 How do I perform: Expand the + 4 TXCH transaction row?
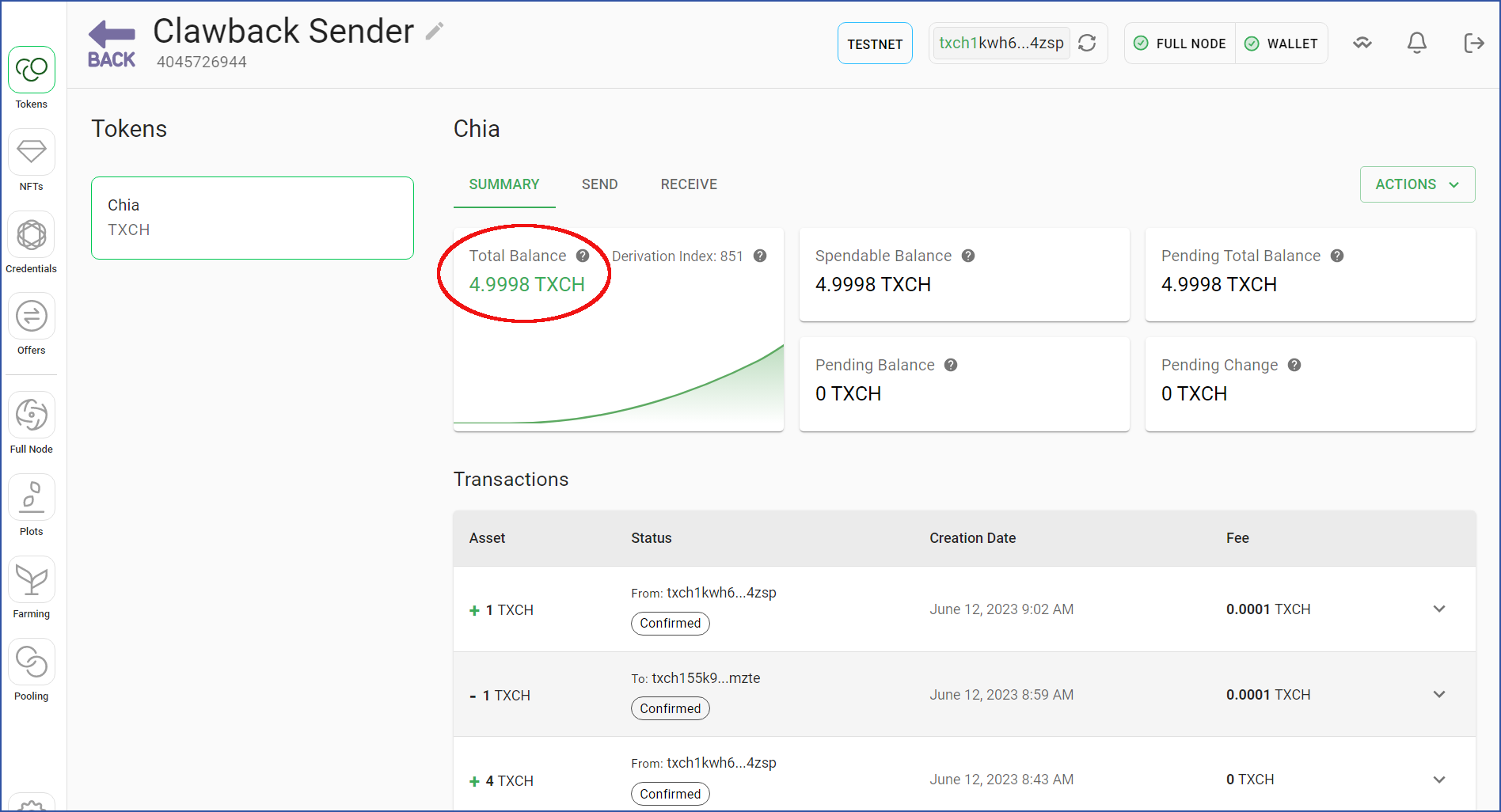[x=1439, y=780]
